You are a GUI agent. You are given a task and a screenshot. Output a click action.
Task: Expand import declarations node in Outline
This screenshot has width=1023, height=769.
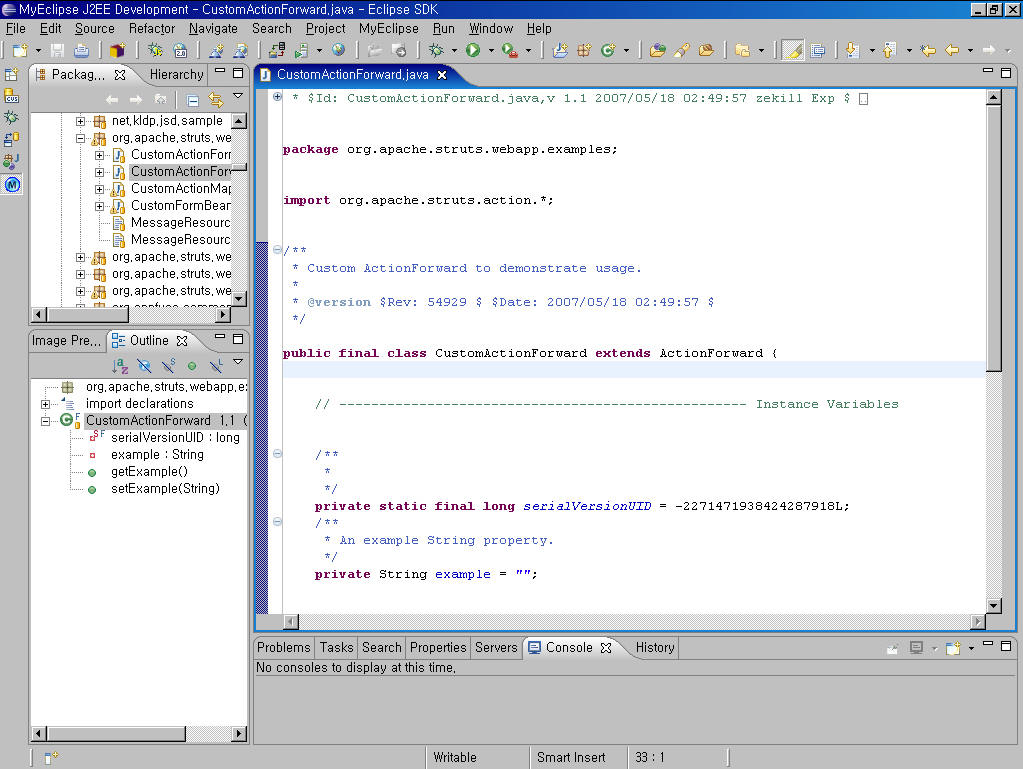coord(46,404)
